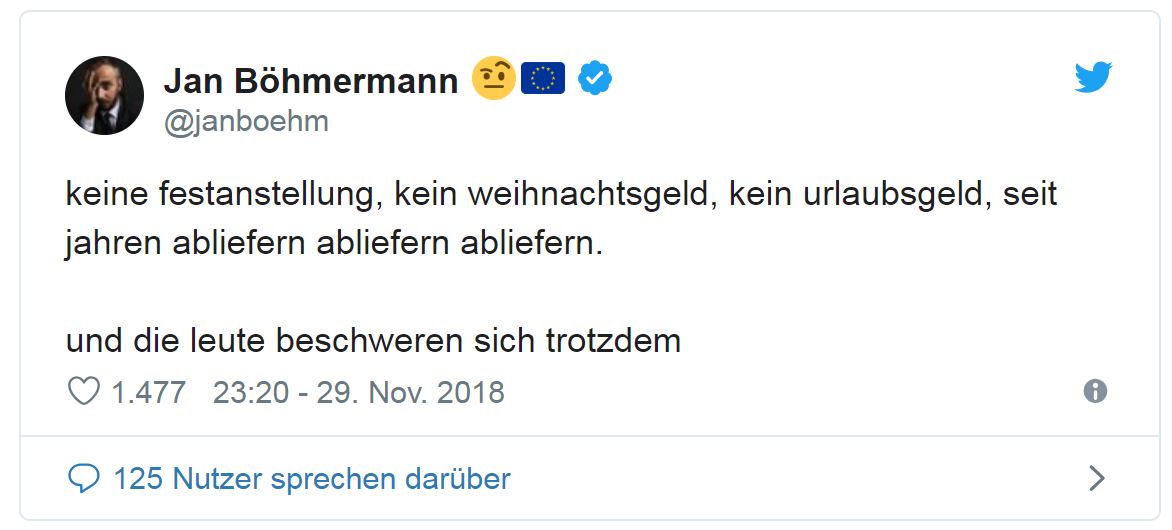This screenshot has width=1172, height=530.
Task: Open Jan Böhmermann's profile picture
Action: (104, 95)
